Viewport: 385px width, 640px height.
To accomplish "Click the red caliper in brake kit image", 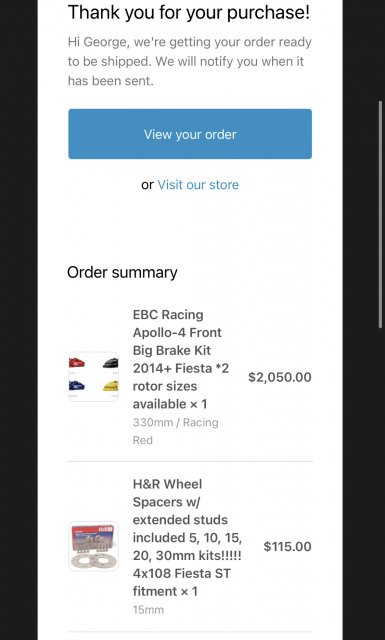I will point(77,362).
